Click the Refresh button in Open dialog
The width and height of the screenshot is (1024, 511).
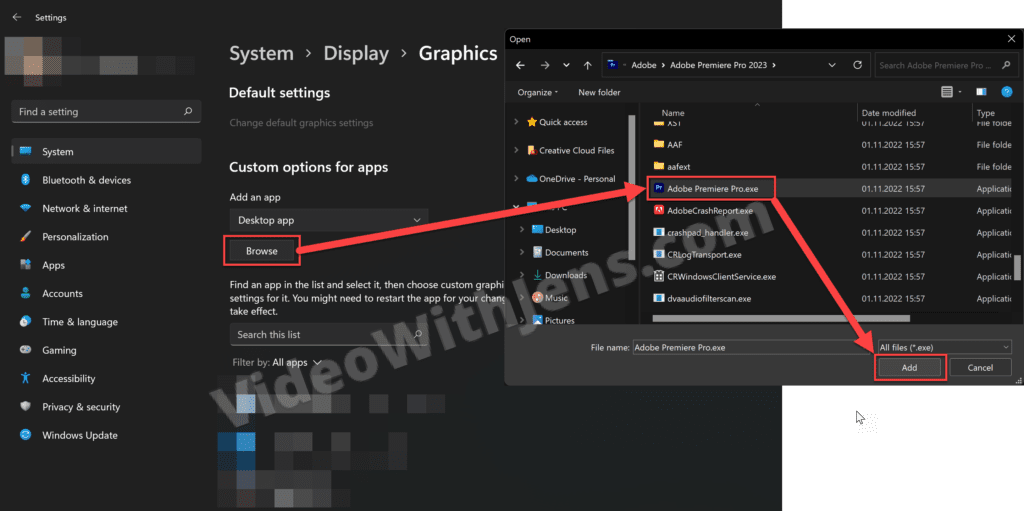(x=857, y=65)
